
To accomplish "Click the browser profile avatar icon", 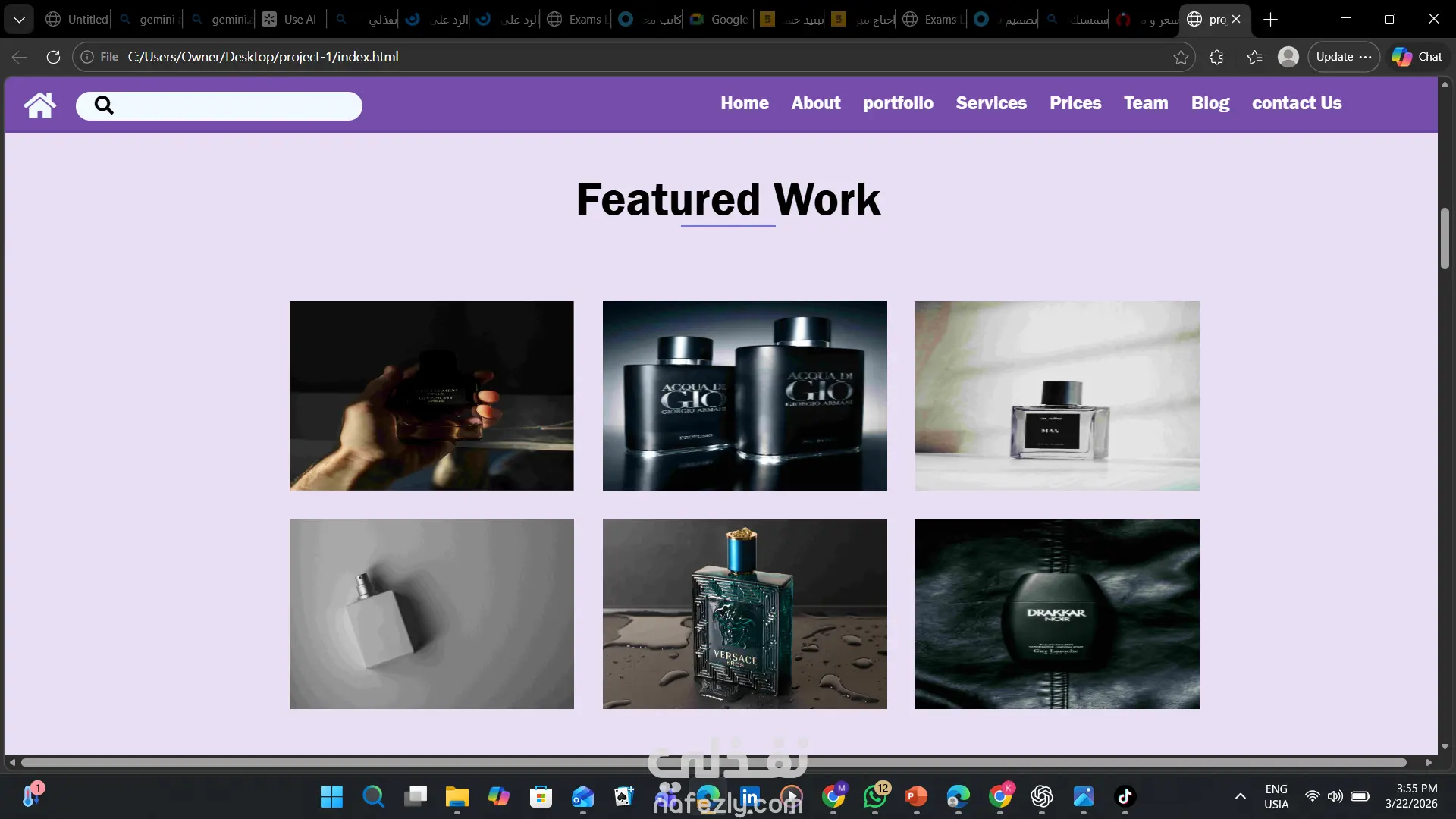I will pos(1288,57).
